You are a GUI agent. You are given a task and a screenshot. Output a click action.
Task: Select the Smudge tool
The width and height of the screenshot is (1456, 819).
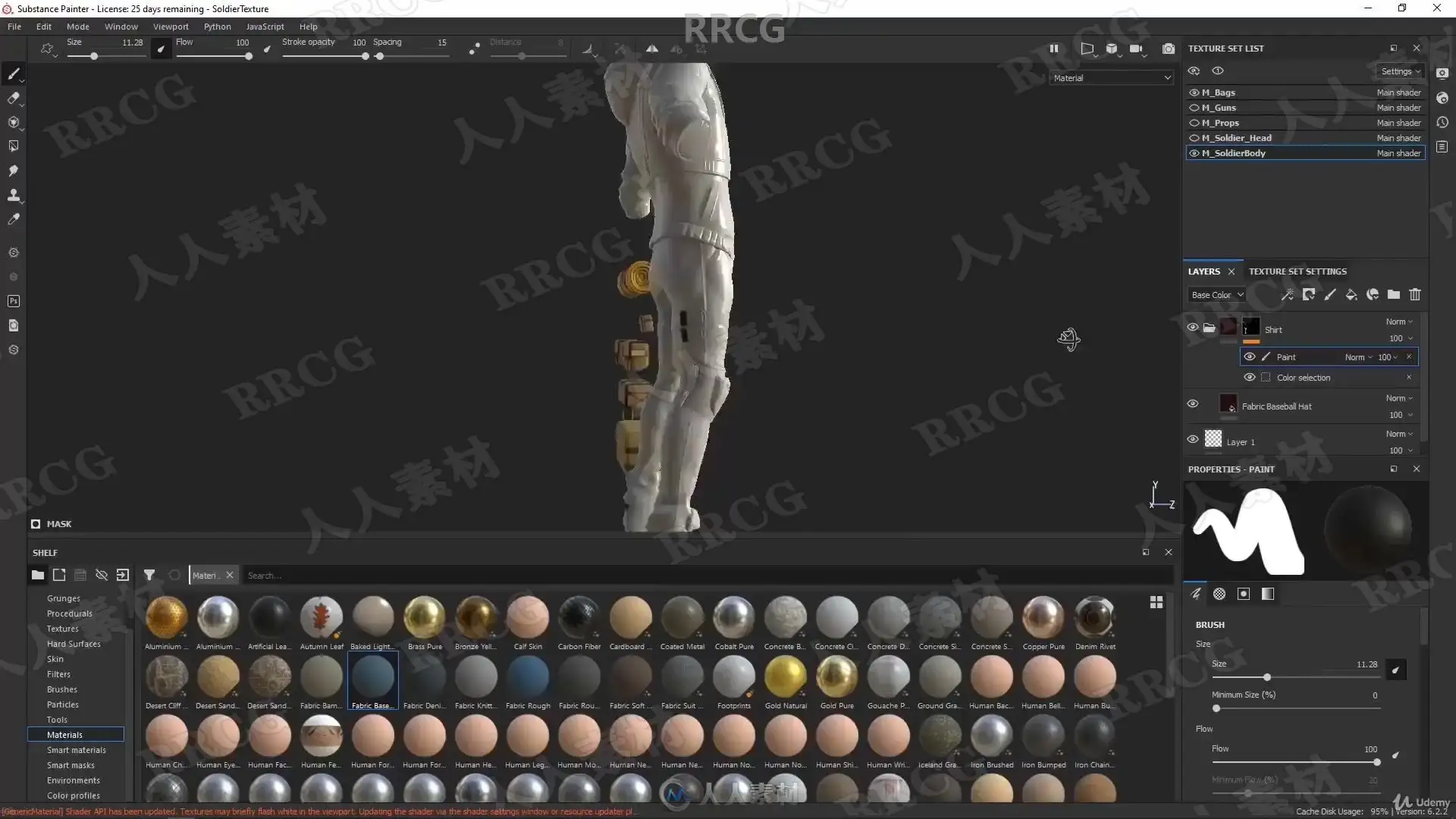click(x=13, y=171)
